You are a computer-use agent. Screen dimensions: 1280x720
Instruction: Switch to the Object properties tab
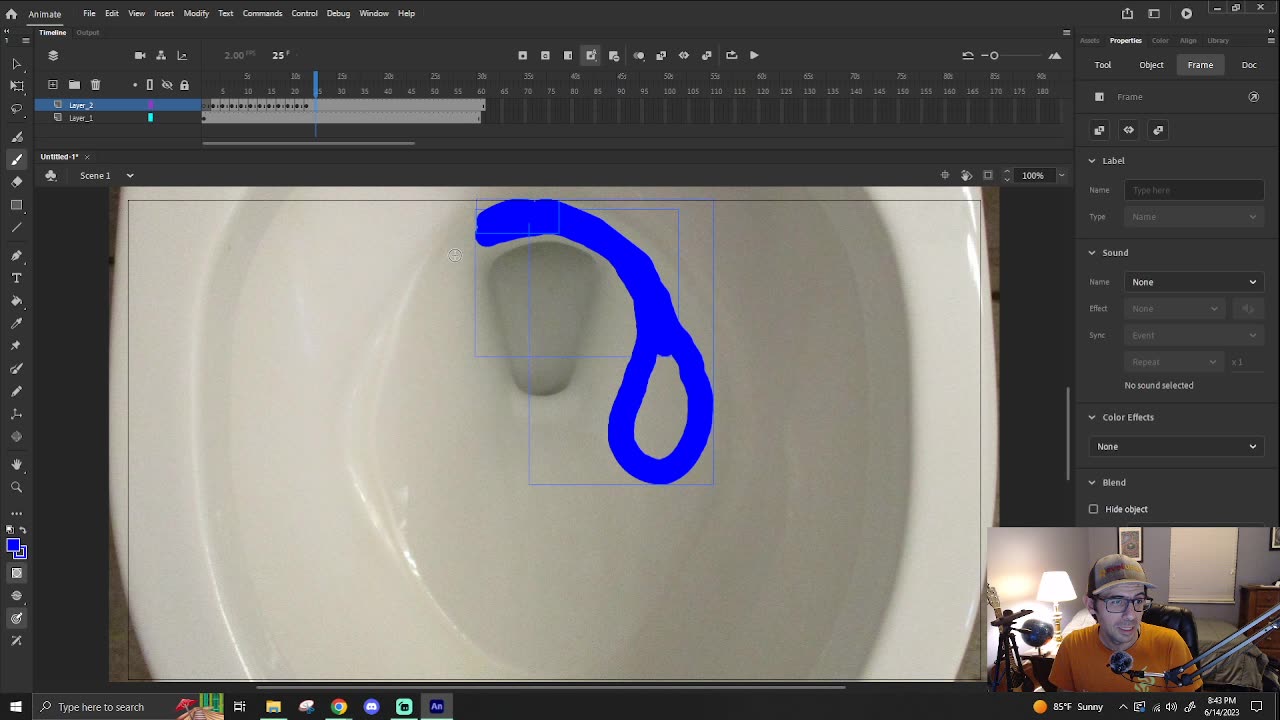point(1151,65)
